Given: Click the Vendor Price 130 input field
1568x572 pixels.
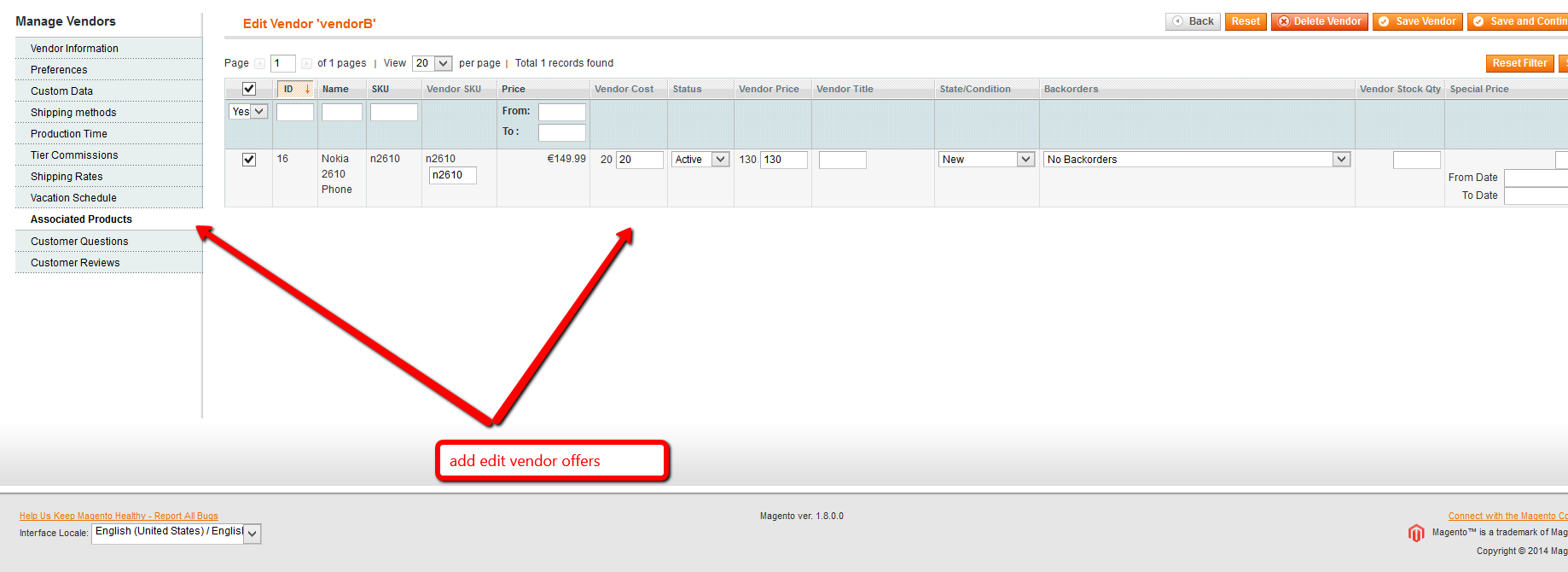Looking at the screenshot, I should (784, 160).
